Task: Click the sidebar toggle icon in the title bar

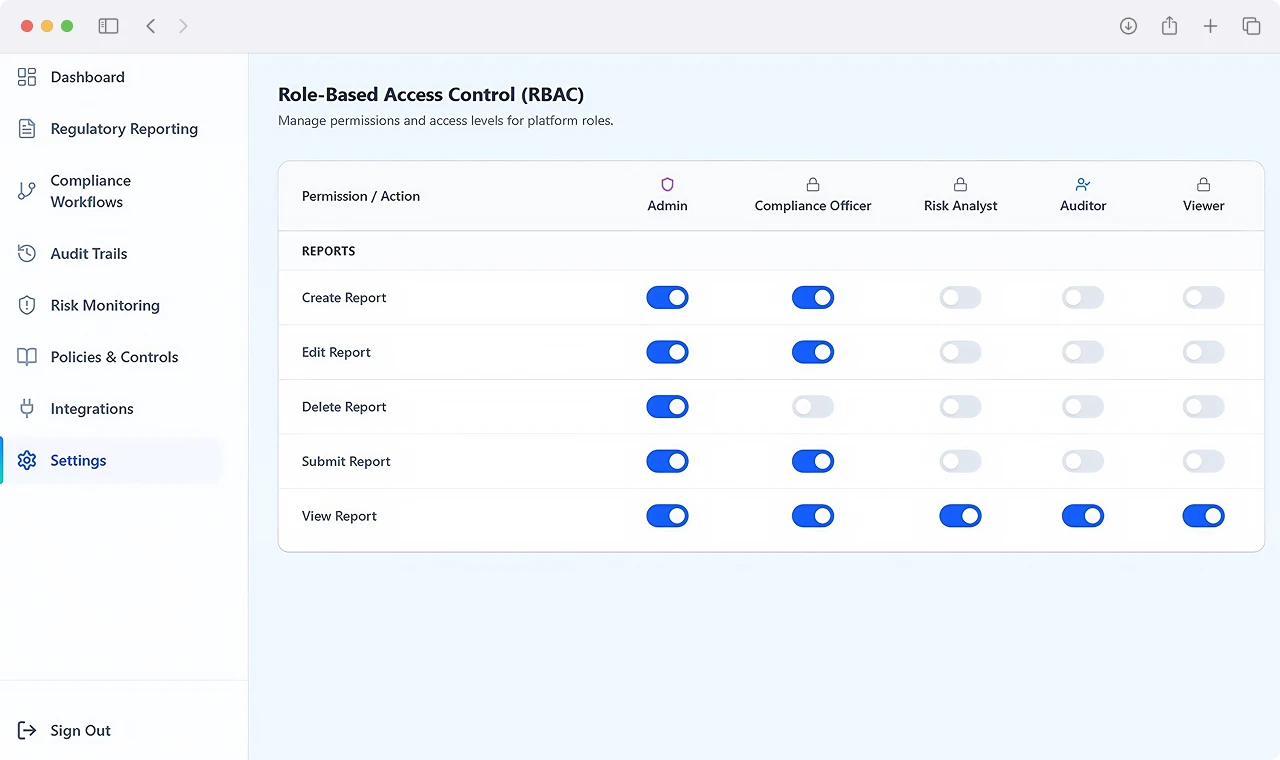Action: point(109,26)
